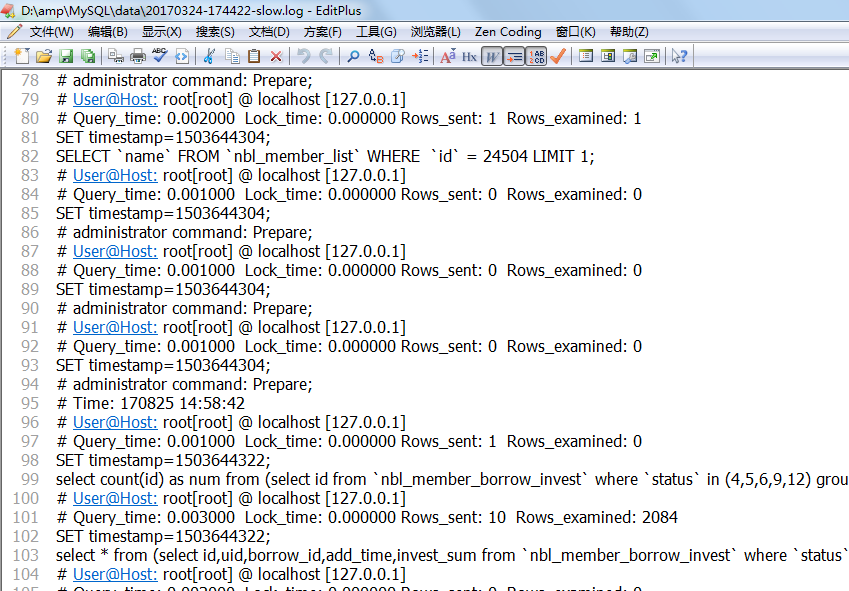The height and width of the screenshot is (591, 849).
Task: Open Preferences with orange checkmark icon
Action: [x=558, y=56]
